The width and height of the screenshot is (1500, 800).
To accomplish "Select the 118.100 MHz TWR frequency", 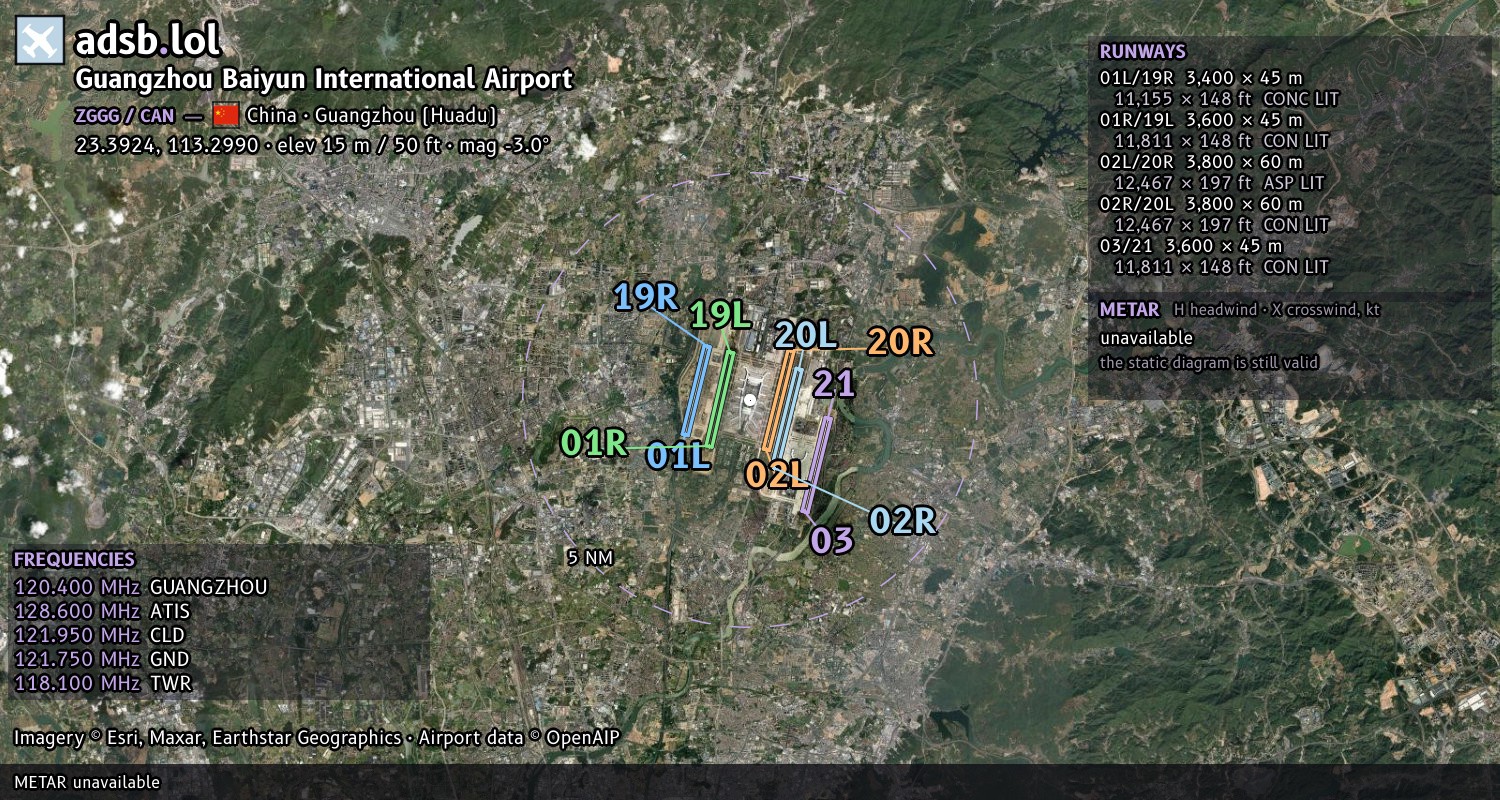I will click(x=102, y=683).
